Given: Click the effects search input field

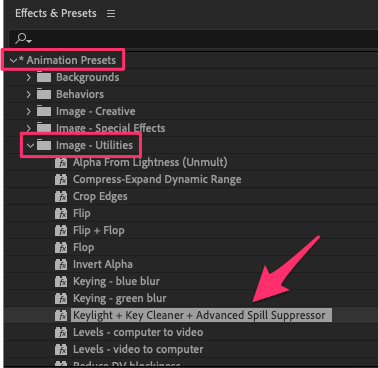Looking at the screenshot, I should click(193, 39).
